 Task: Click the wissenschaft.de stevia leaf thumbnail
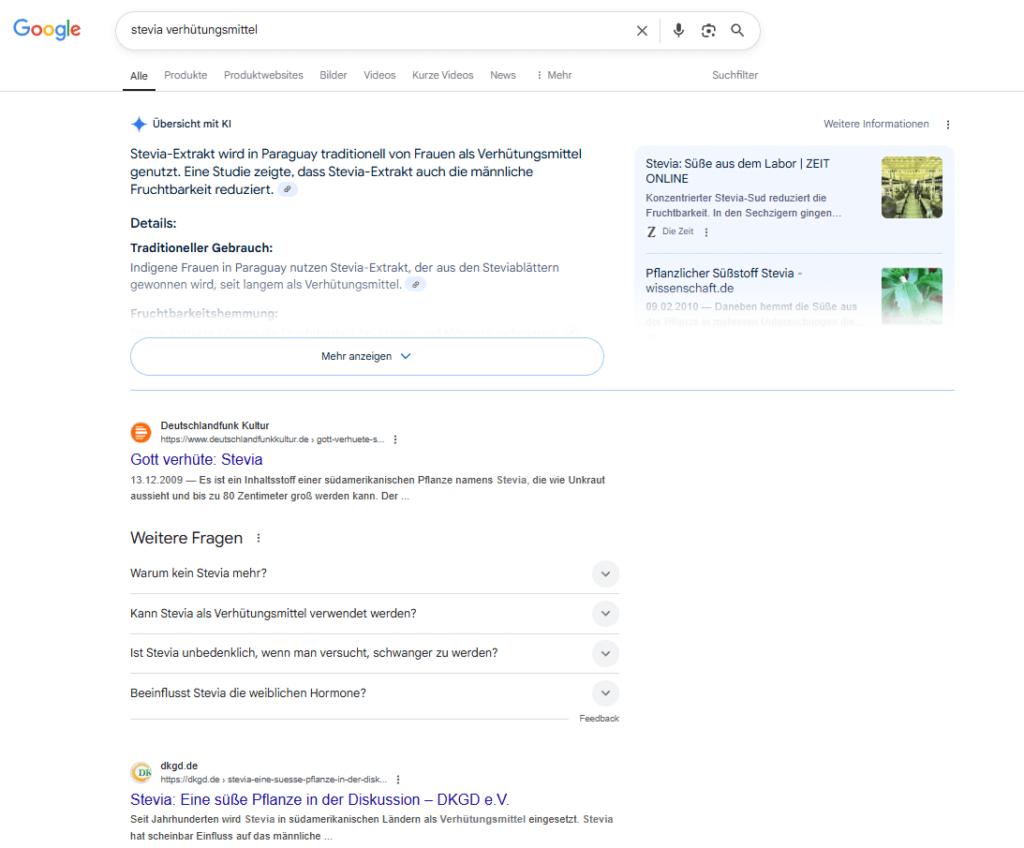pyautogui.click(x=912, y=295)
